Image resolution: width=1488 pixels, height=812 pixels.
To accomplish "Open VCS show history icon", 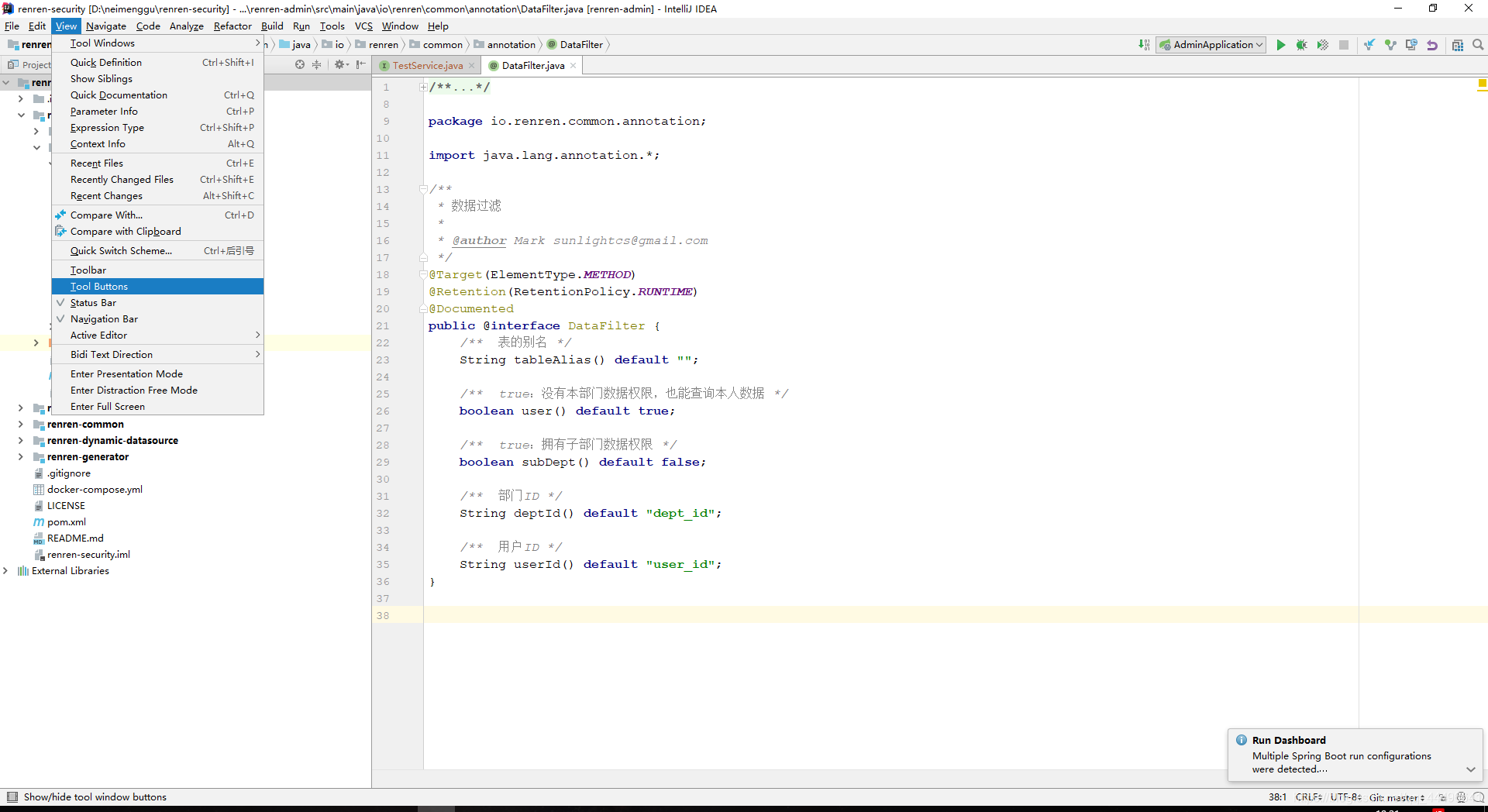I will [x=1411, y=45].
